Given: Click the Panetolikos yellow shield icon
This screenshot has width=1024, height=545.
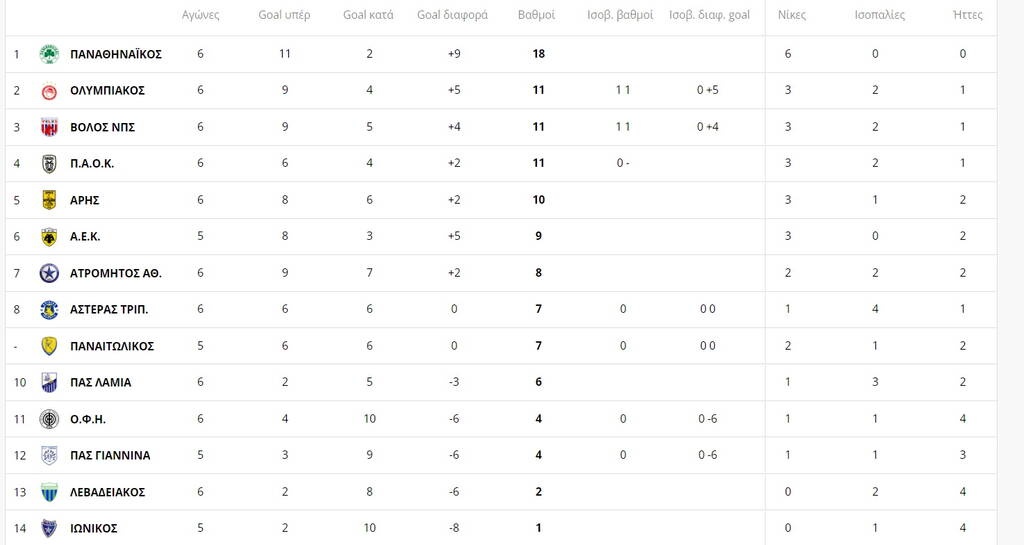Looking at the screenshot, I should 49,346.
